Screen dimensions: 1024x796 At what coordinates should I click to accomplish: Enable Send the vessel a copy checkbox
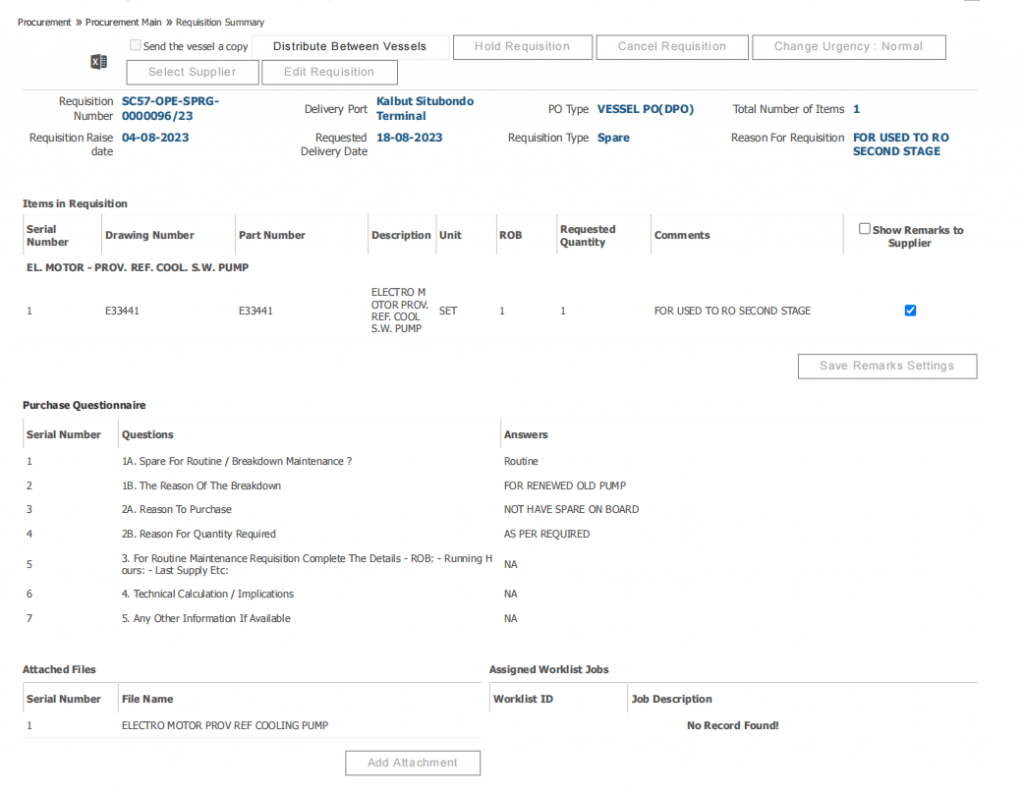pos(136,45)
